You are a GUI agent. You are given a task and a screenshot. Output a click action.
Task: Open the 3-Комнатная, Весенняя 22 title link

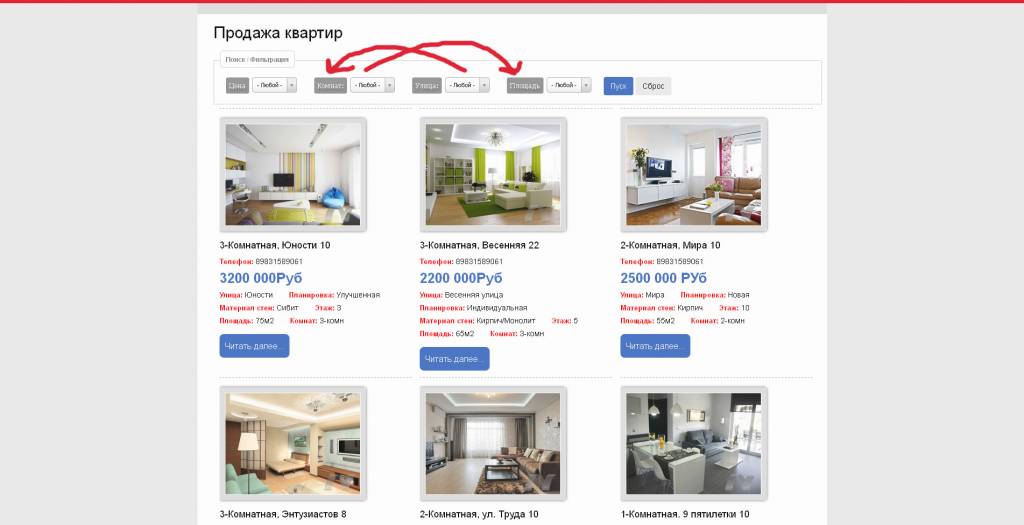tap(479, 246)
